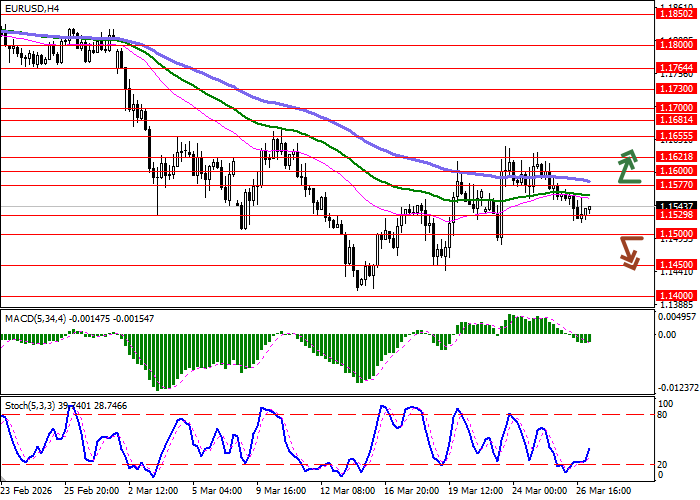The width and height of the screenshot is (700, 500).
Task: Click the EURUSD,H4 chart title
Action: point(32,8)
